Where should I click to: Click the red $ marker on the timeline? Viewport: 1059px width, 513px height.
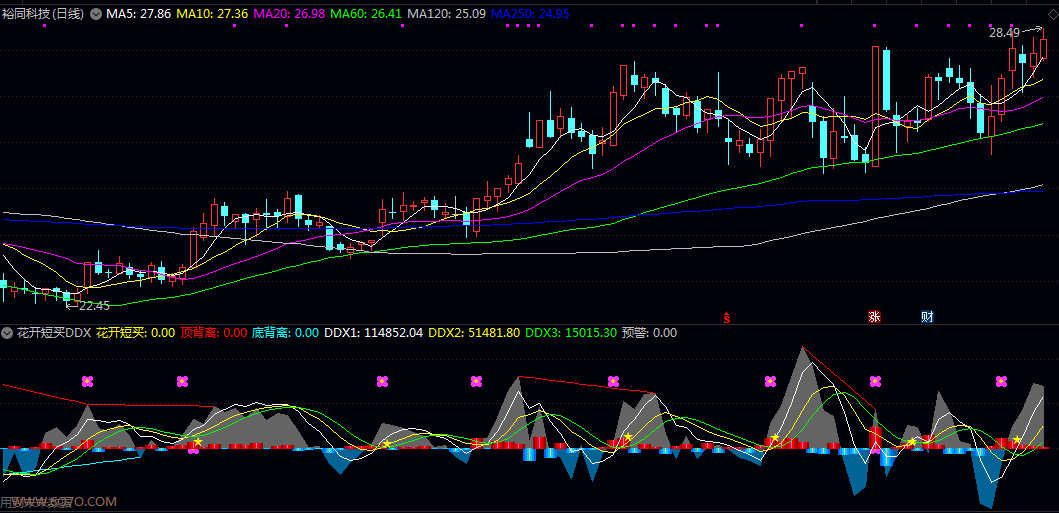point(726,318)
